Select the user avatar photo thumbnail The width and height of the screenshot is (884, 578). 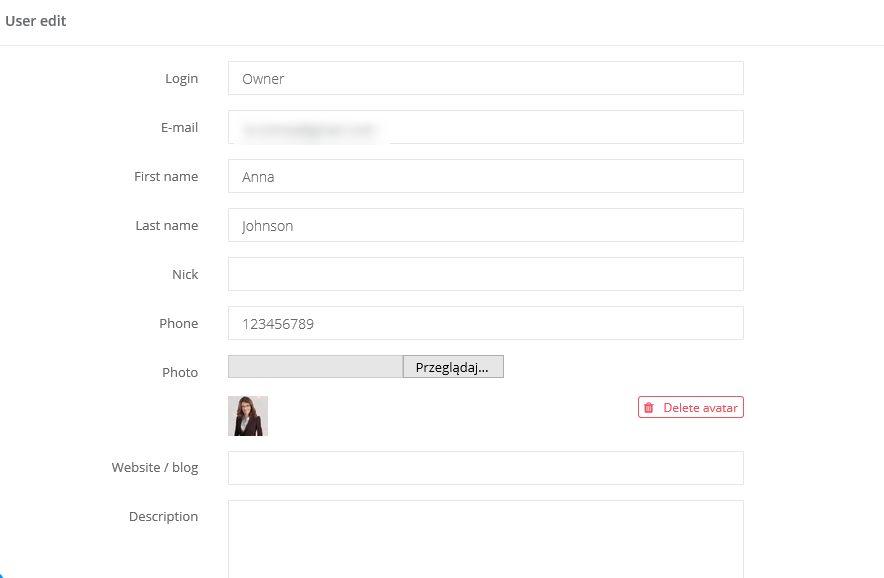pyautogui.click(x=248, y=416)
